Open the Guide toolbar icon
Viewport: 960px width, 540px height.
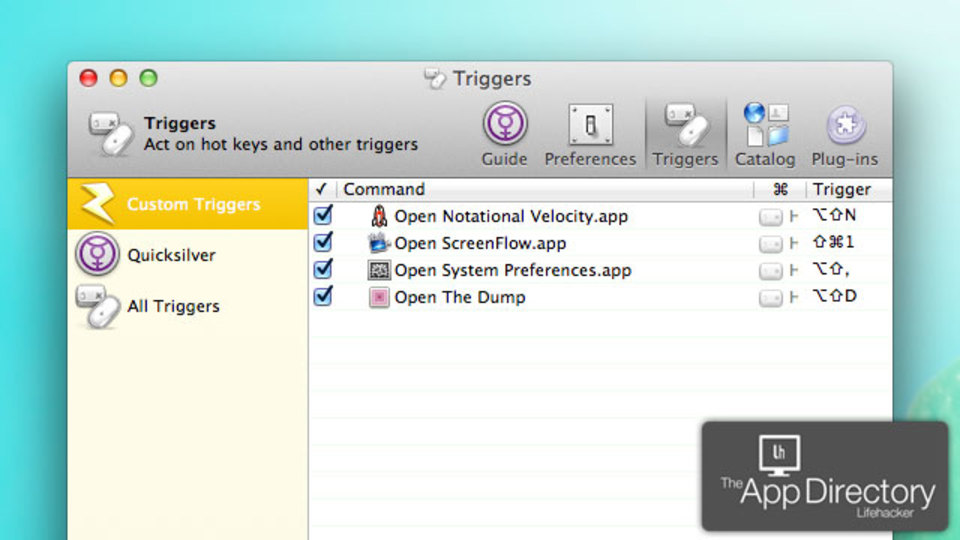click(504, 133)
